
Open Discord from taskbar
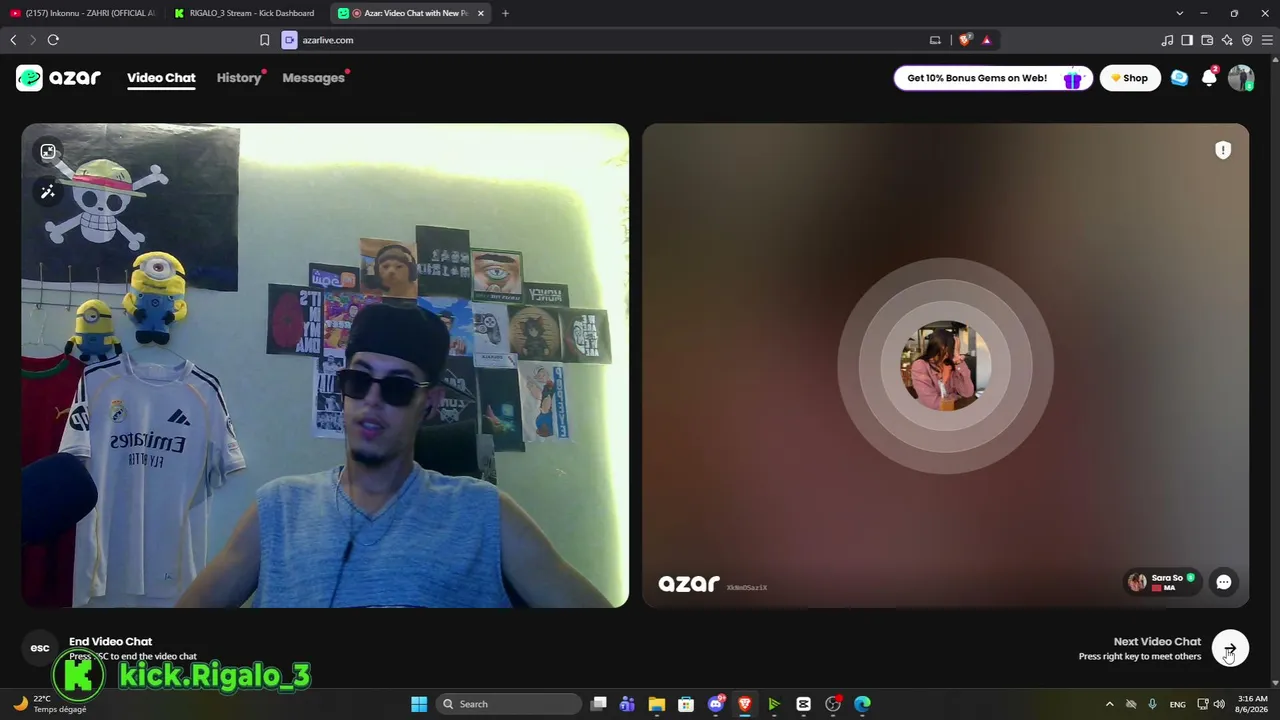[715, 704]
